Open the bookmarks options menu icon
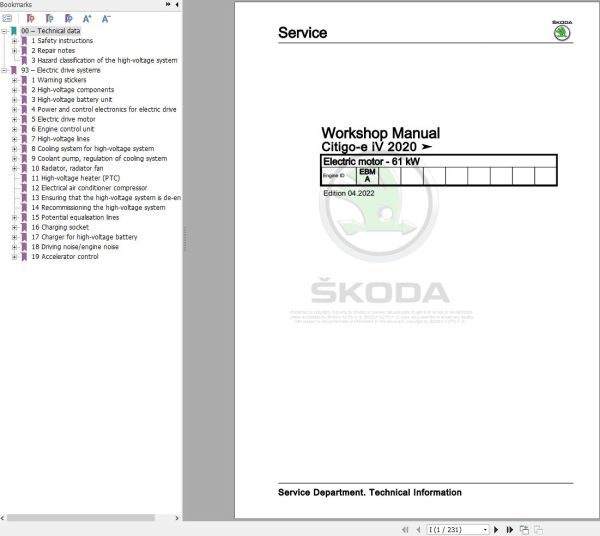 pyautogui.click(x=7, y=18)
